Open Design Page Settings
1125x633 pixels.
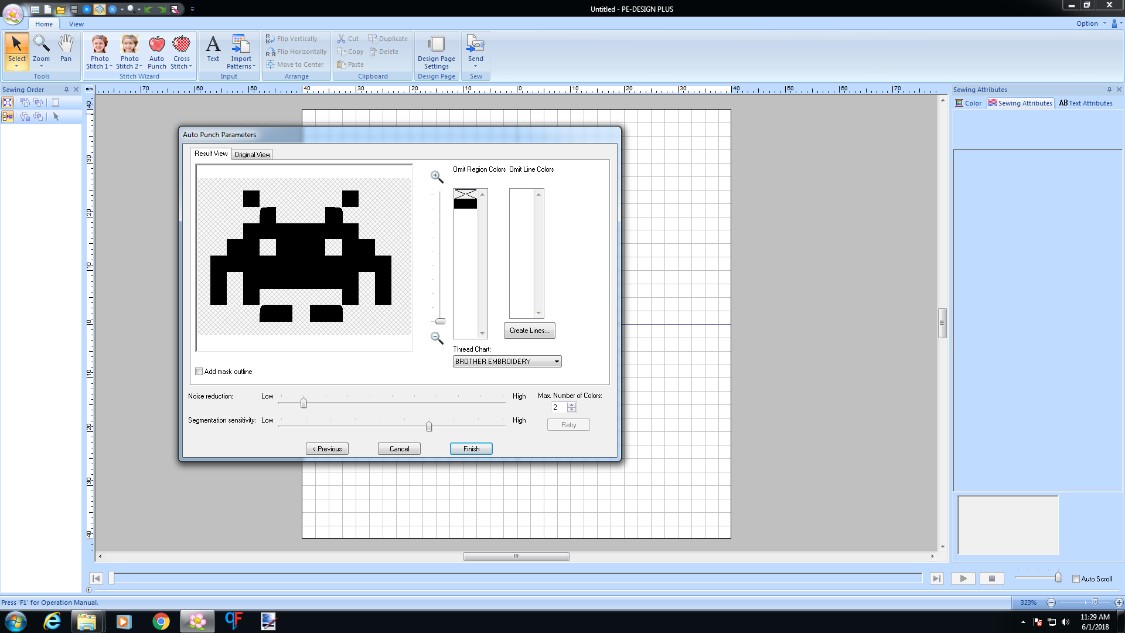[436, 52]
